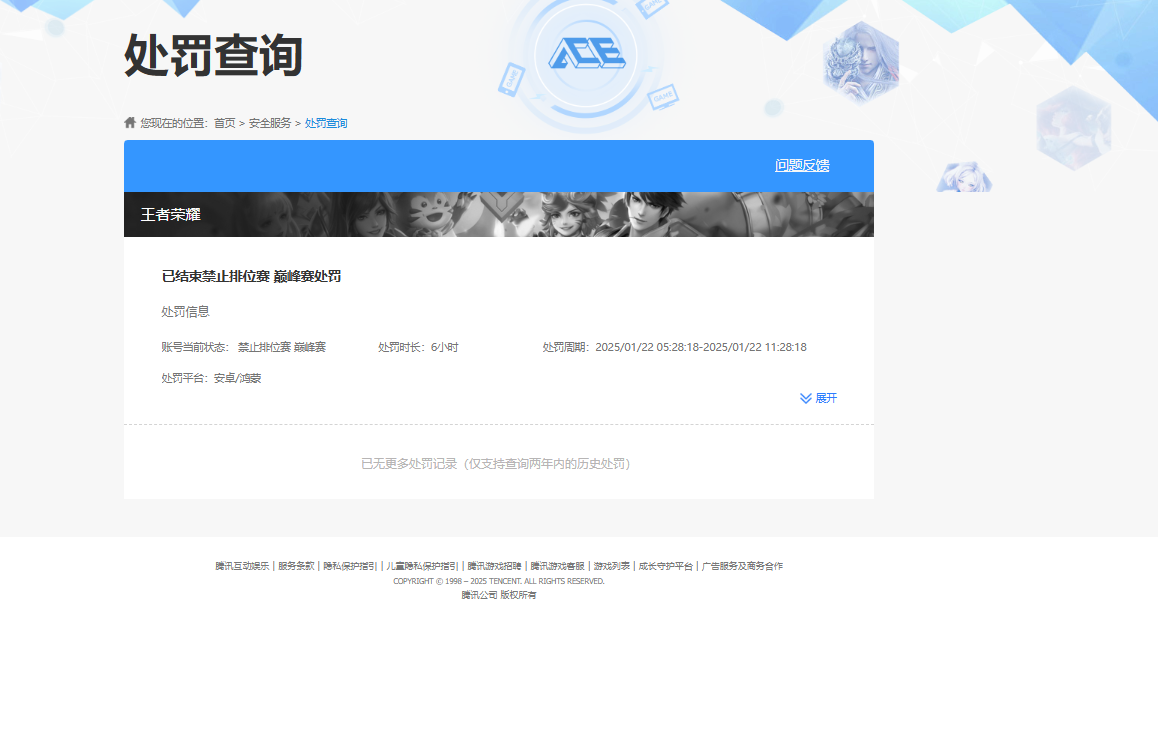Switch to the 处罚查询 breadcrumb tab
Screen dimensions: 1158x735
324,122
